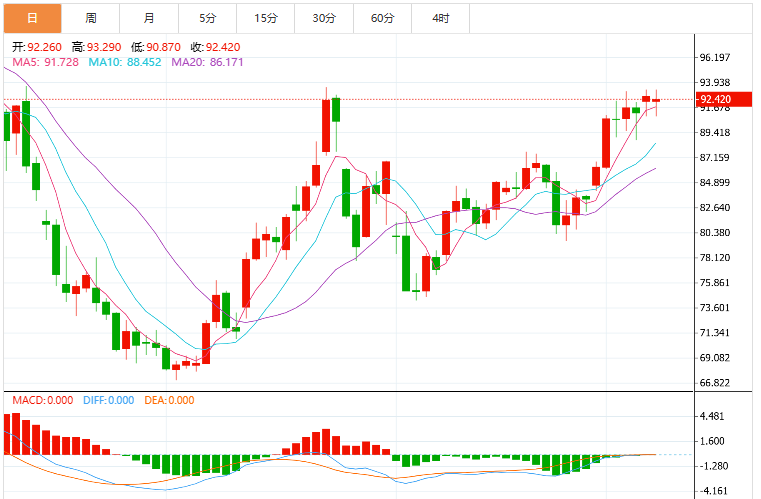This screenshot has width=761, height=499.
Task: Click the DIFF: 0.000 indicator label
Action: (108, 400)
